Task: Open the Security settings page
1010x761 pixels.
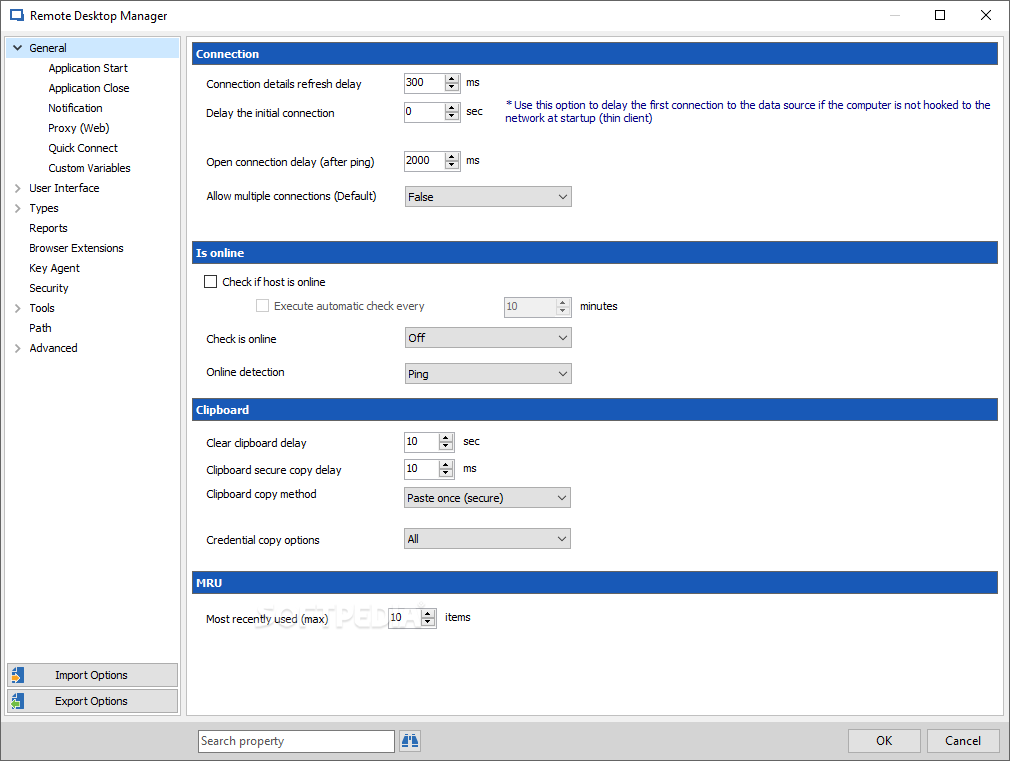Action: [x=48, y=288]
